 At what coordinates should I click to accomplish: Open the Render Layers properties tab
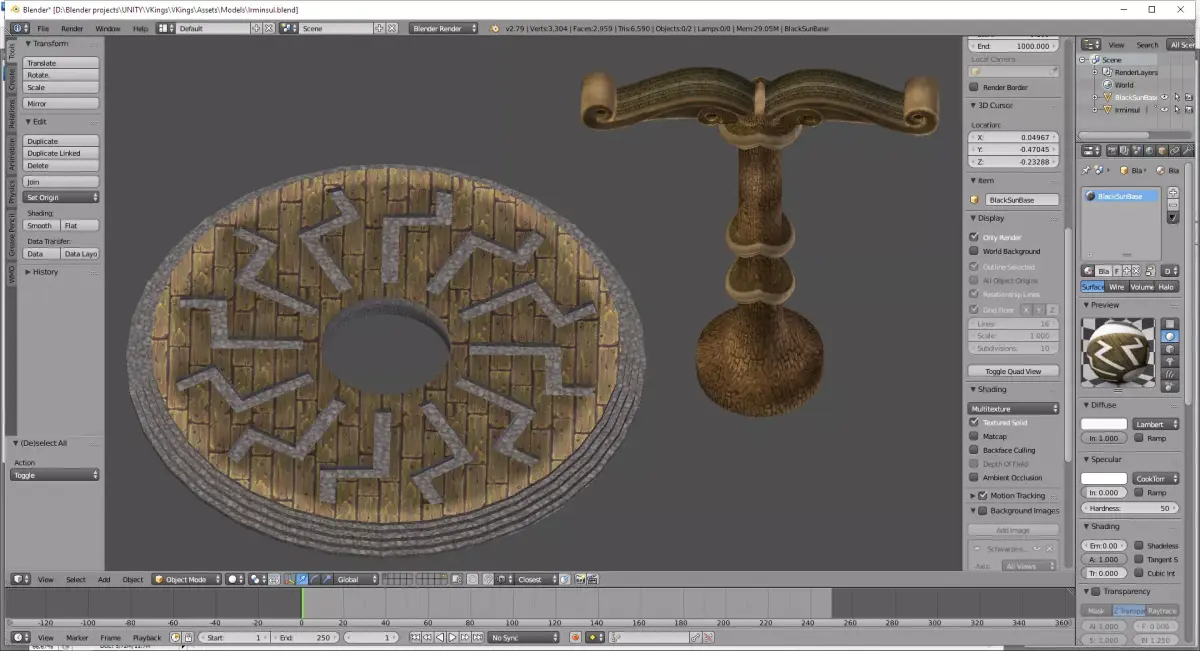(x=1124, y=150)
